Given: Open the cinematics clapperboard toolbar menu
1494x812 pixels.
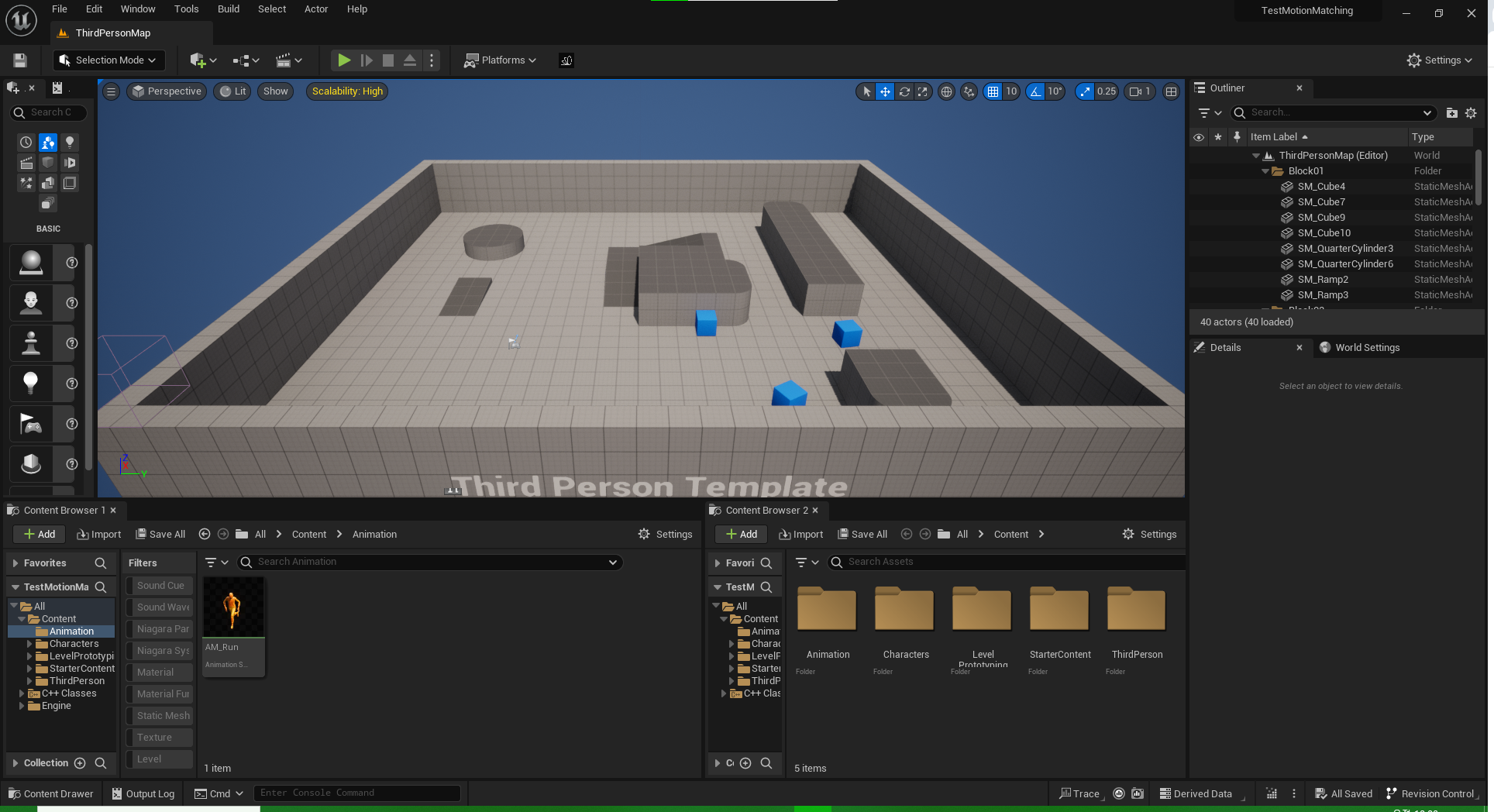Looking at the screenshot, I should click(x=289, y=60).
